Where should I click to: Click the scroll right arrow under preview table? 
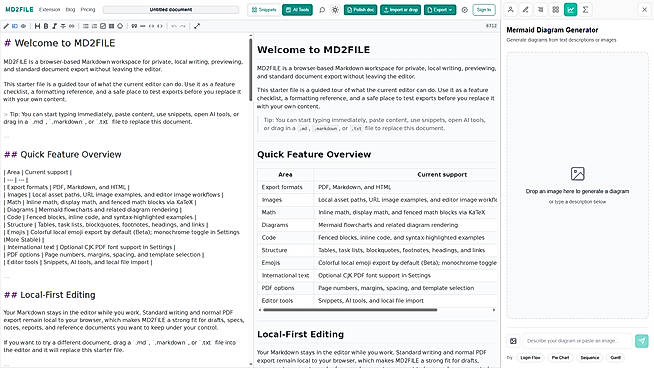click(494, 310)
